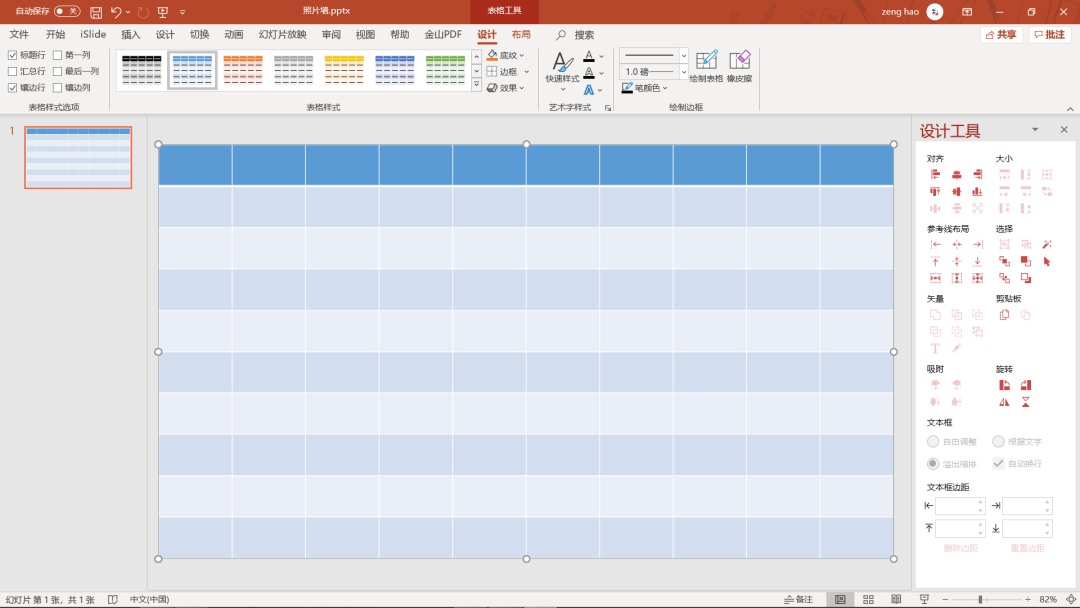Click the magic wand icon under 选择
The width and height of the screenshot is (1080, 608).
pos(1047,244)
